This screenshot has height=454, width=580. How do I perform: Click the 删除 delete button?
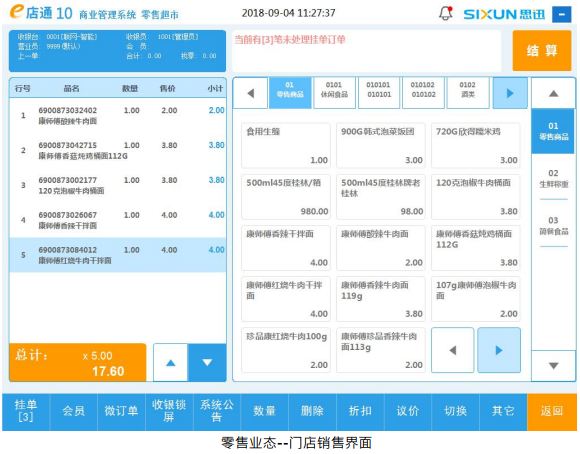tap(312, 411)
